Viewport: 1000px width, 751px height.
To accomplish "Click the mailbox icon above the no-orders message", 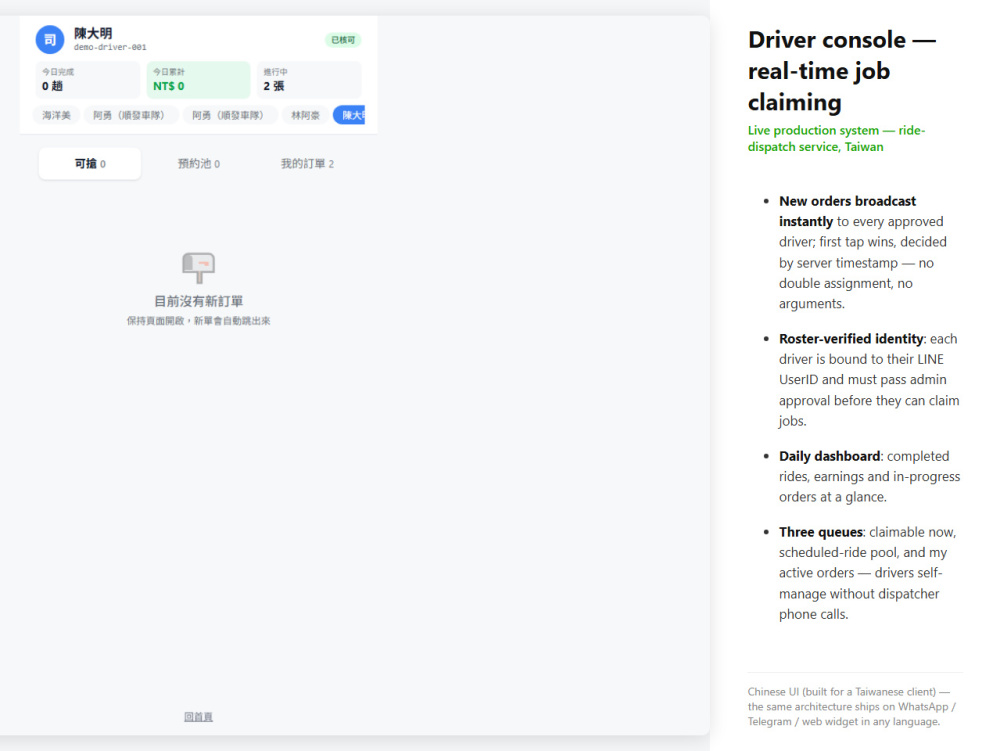I will [198, 267].
